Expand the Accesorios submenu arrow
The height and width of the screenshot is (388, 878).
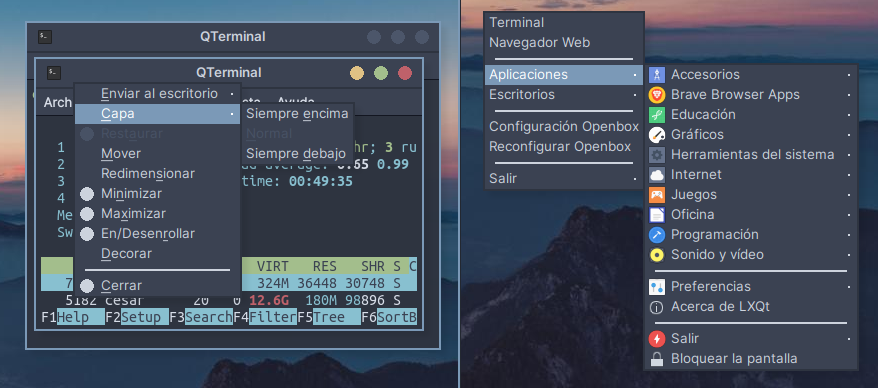coord(849,74)
